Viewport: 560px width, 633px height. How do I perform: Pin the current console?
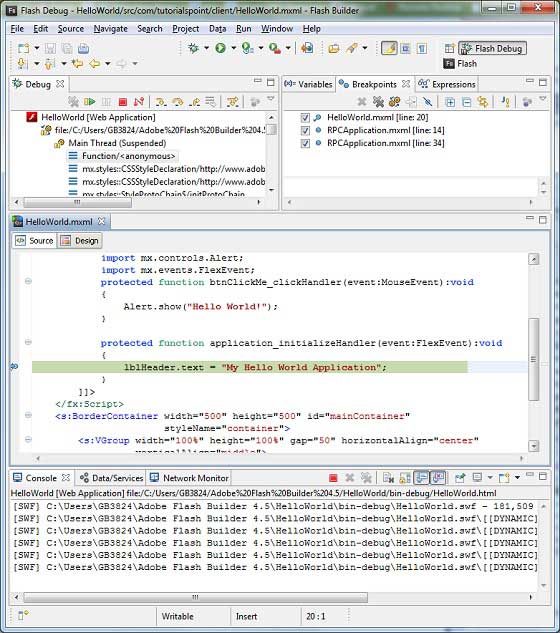pyautogui.click(x=460, y=478)
